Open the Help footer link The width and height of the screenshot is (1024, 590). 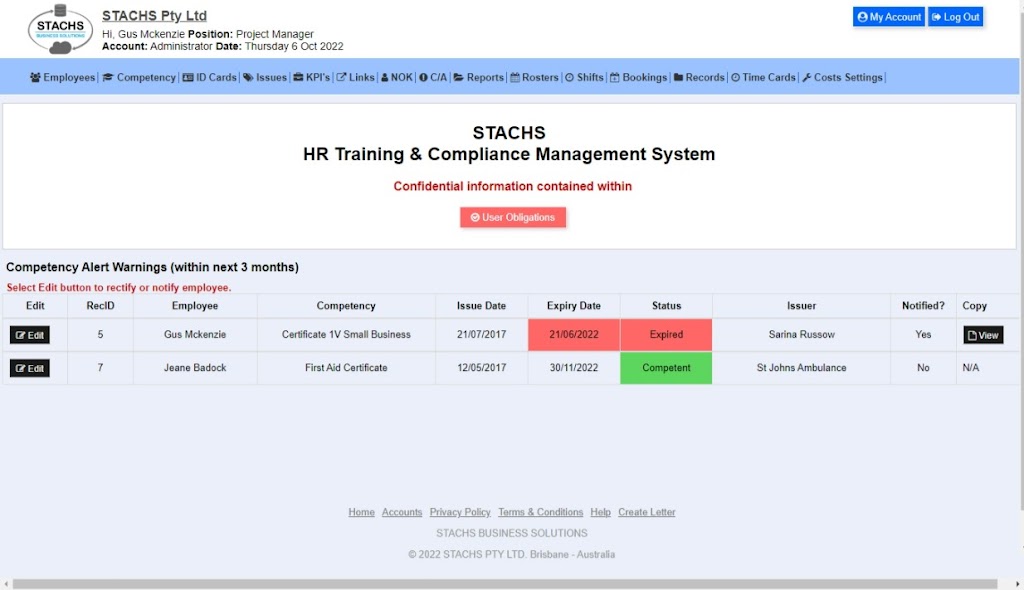pyautogui.click(x=600, y=512)
